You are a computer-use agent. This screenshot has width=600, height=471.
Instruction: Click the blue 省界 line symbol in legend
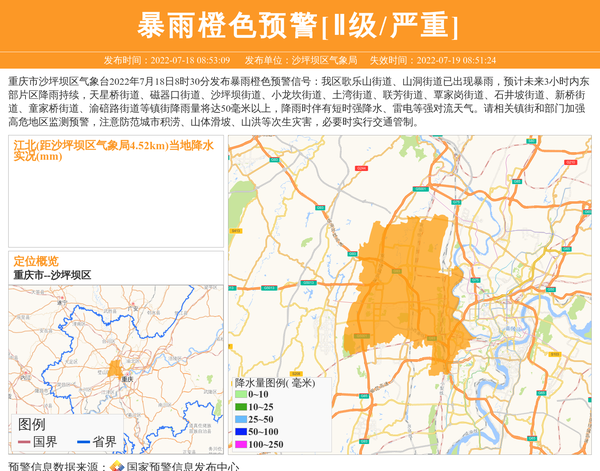83,442
